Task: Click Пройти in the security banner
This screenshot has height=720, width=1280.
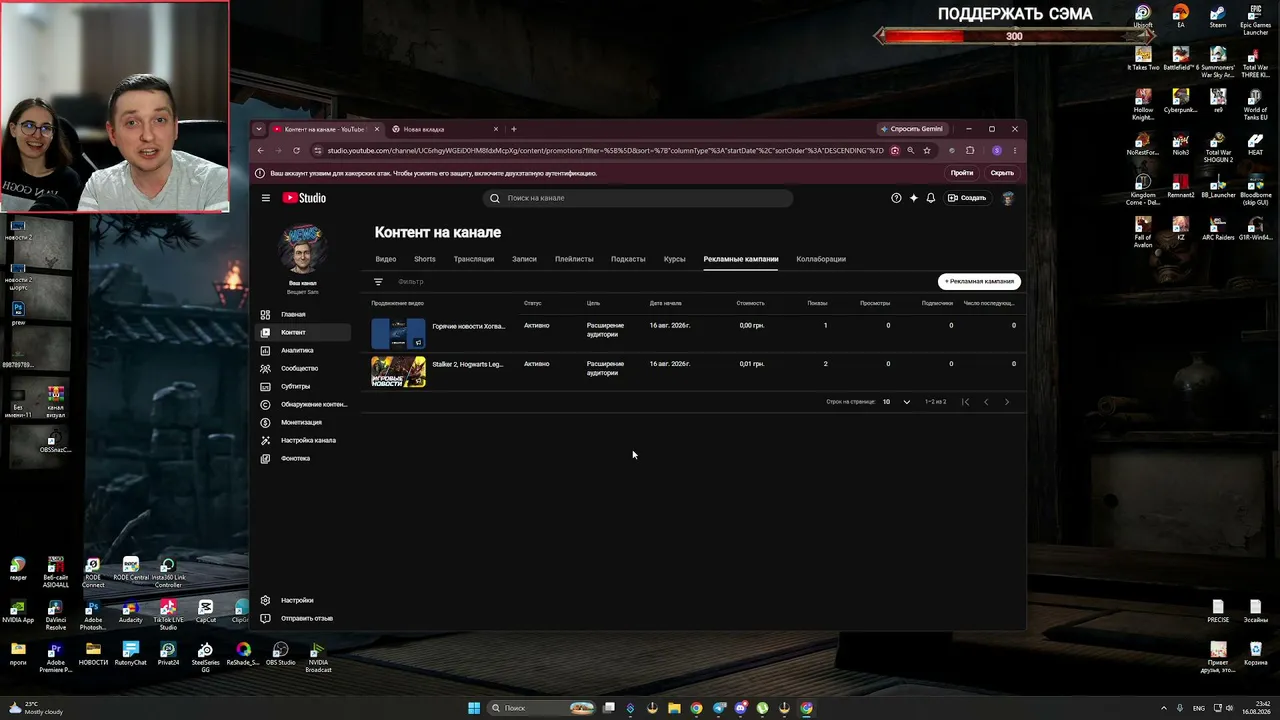Action: click(962, 173)
